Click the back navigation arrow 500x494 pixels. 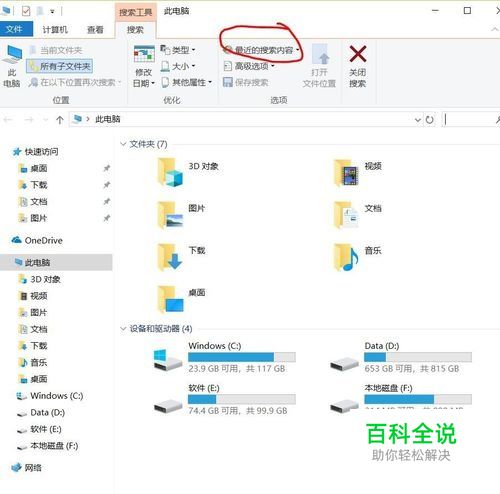click(x=8, y=119)
